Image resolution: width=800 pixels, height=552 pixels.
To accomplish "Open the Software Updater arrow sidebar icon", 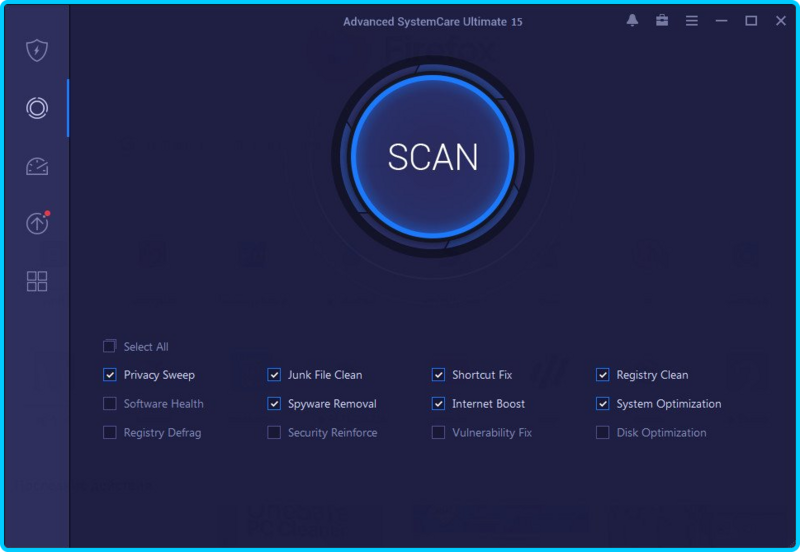I will [x=37, y=223].
